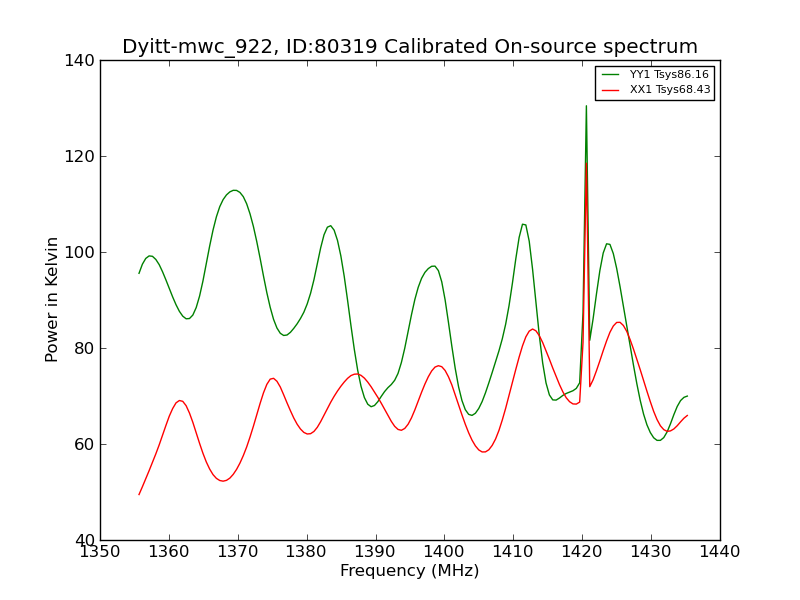Click the Power in Kelvin axis label
Image resolution: width=800 pixels, height=600 pixels.
pyautogui.click(x=52, y=300)
